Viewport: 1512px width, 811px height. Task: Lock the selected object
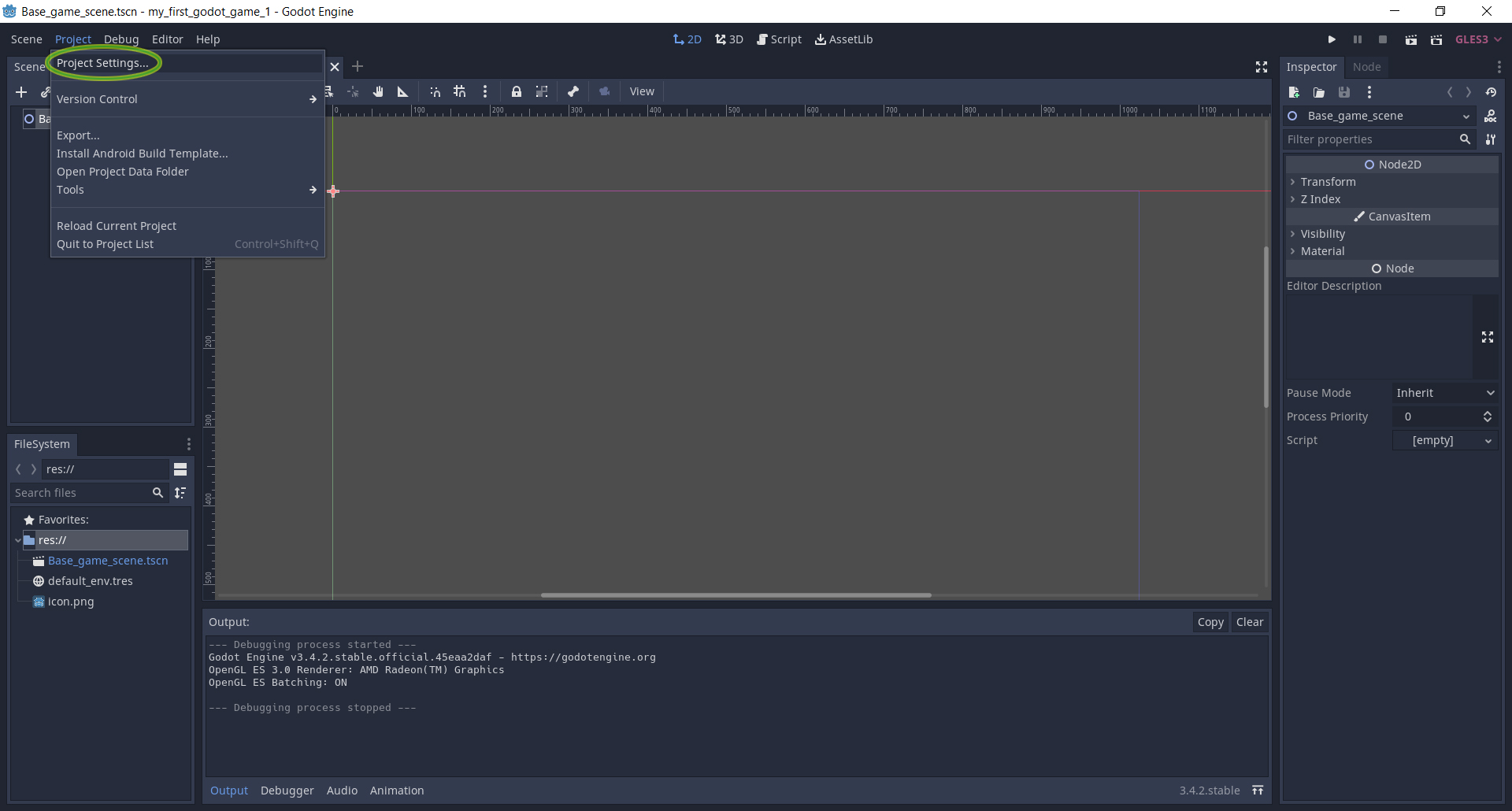517,91
